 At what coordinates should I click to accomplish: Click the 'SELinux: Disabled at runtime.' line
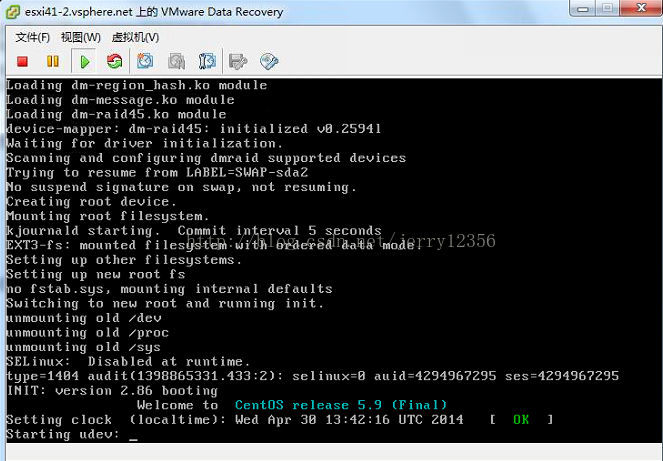pos(128,362)
